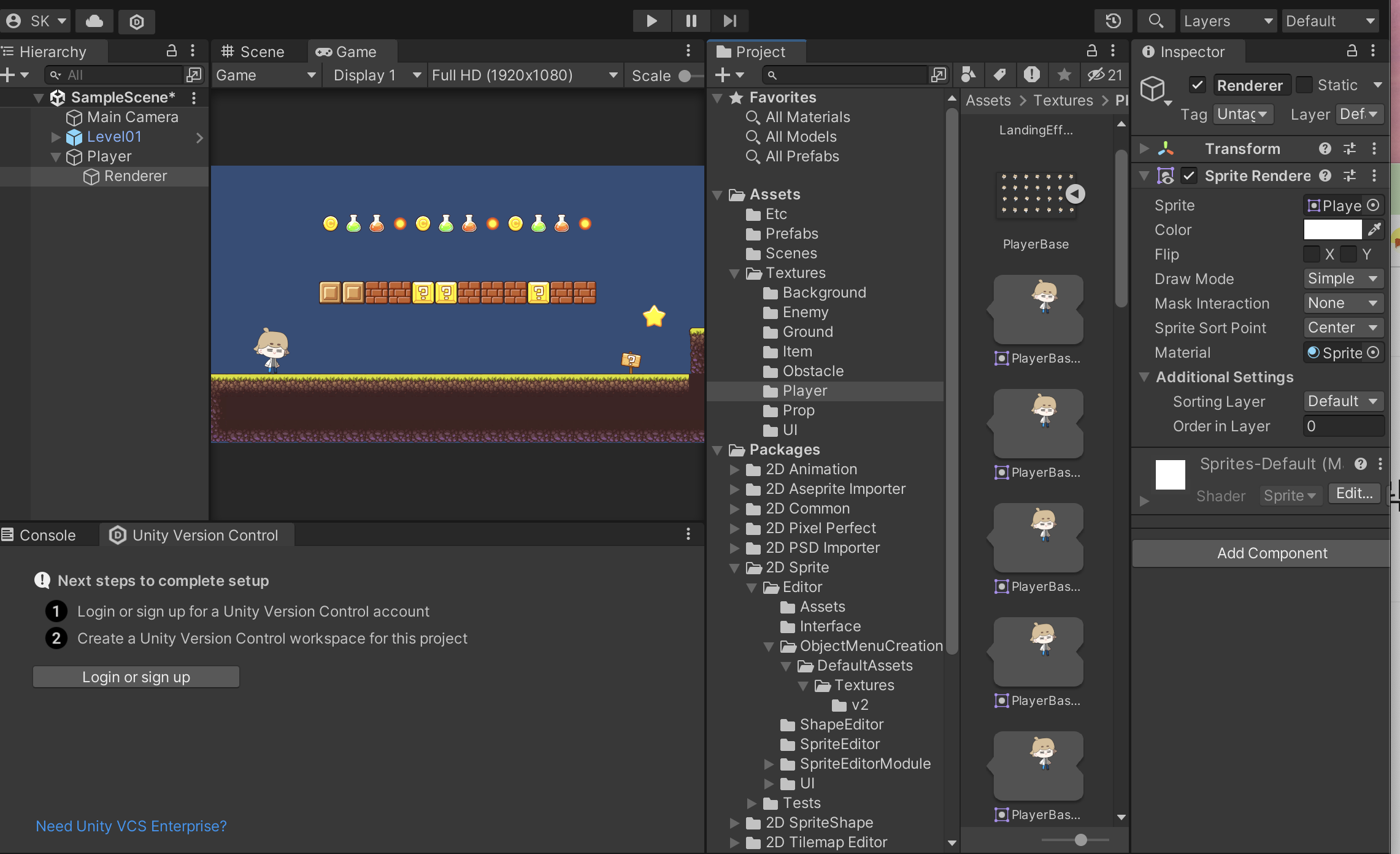Expand the 2D Animation package folder
The width and height of the screenshot is (1400, 854).
click(734, 469)
